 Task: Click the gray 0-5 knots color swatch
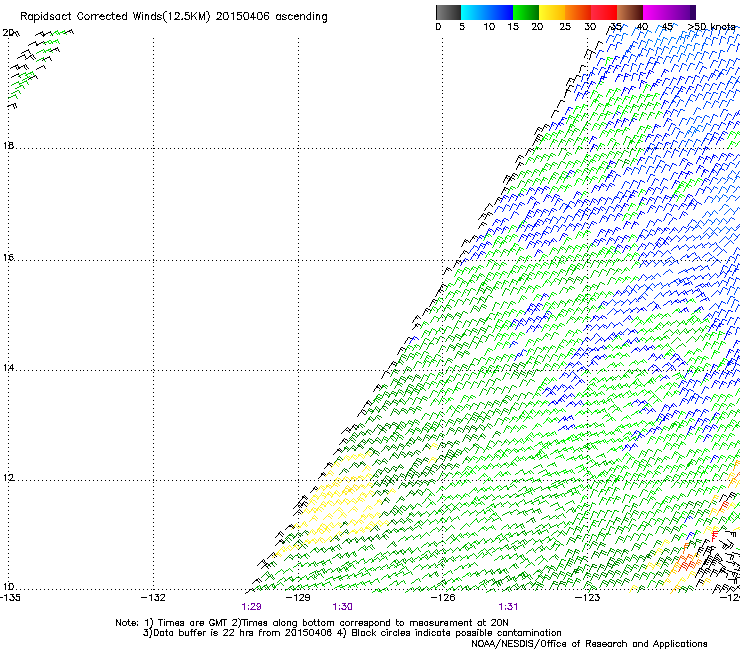pyautogui.click(x=448, y=12)
